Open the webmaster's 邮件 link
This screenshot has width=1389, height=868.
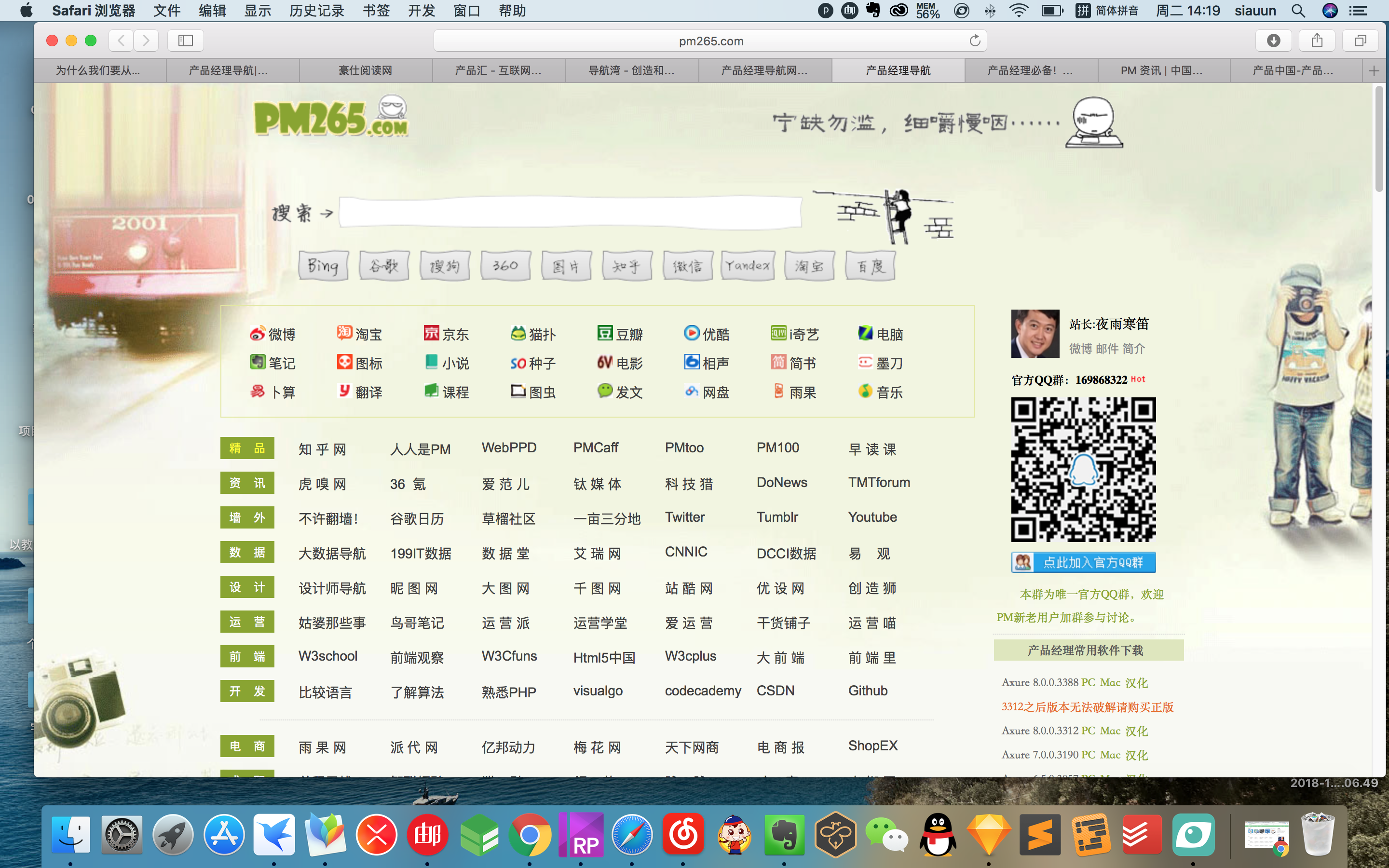(x=1107, y=349)
